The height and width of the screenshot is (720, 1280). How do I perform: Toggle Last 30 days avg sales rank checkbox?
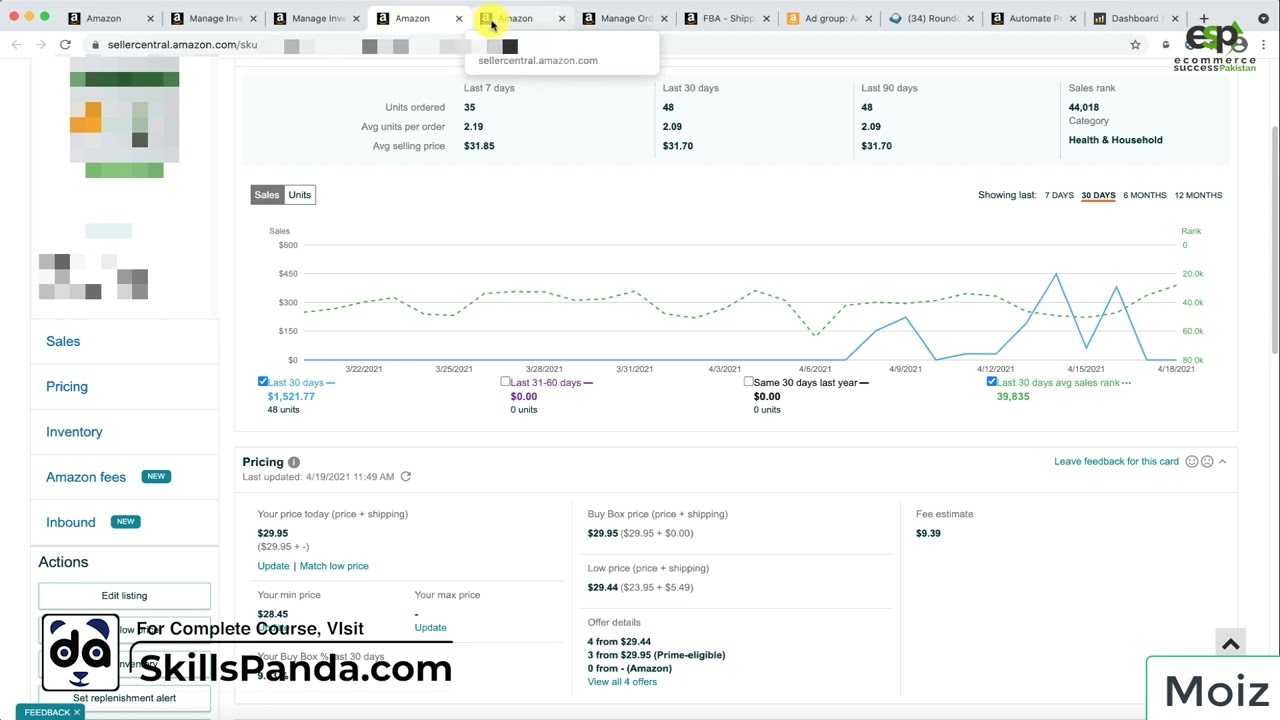pos(992,381)
